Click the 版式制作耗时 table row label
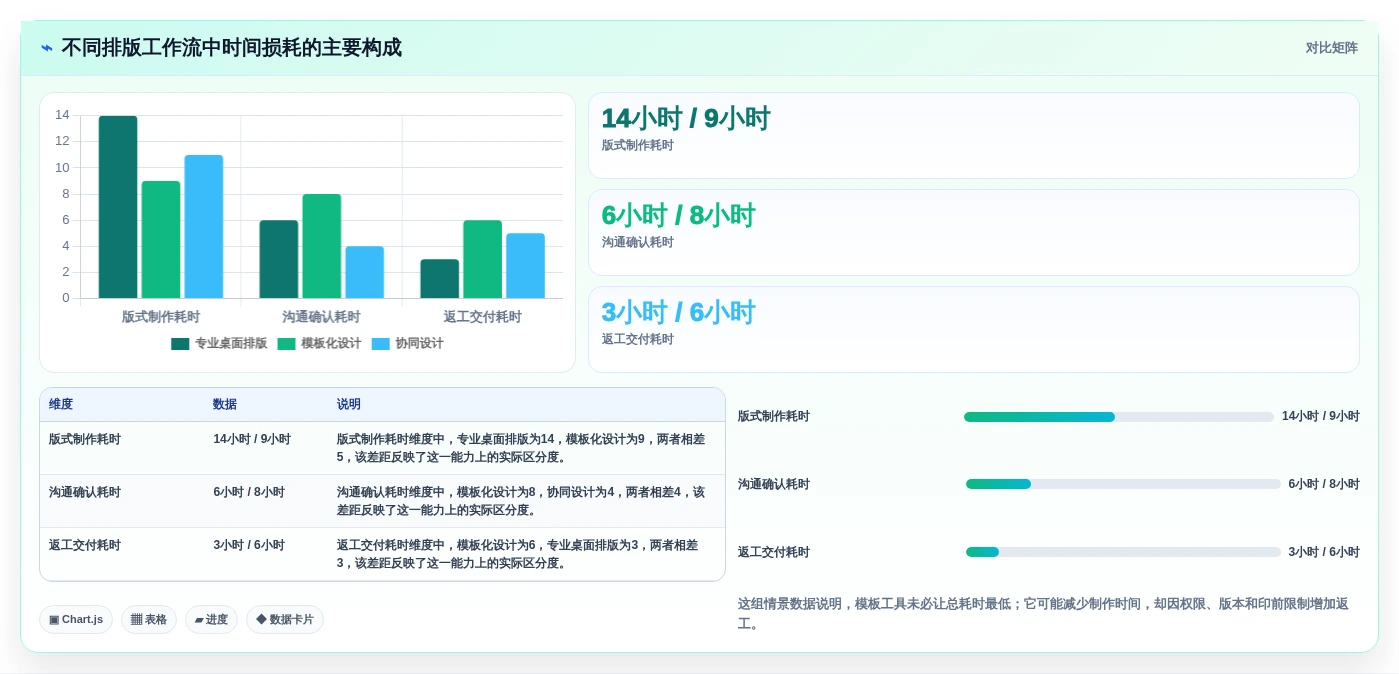 pos(85,439)
